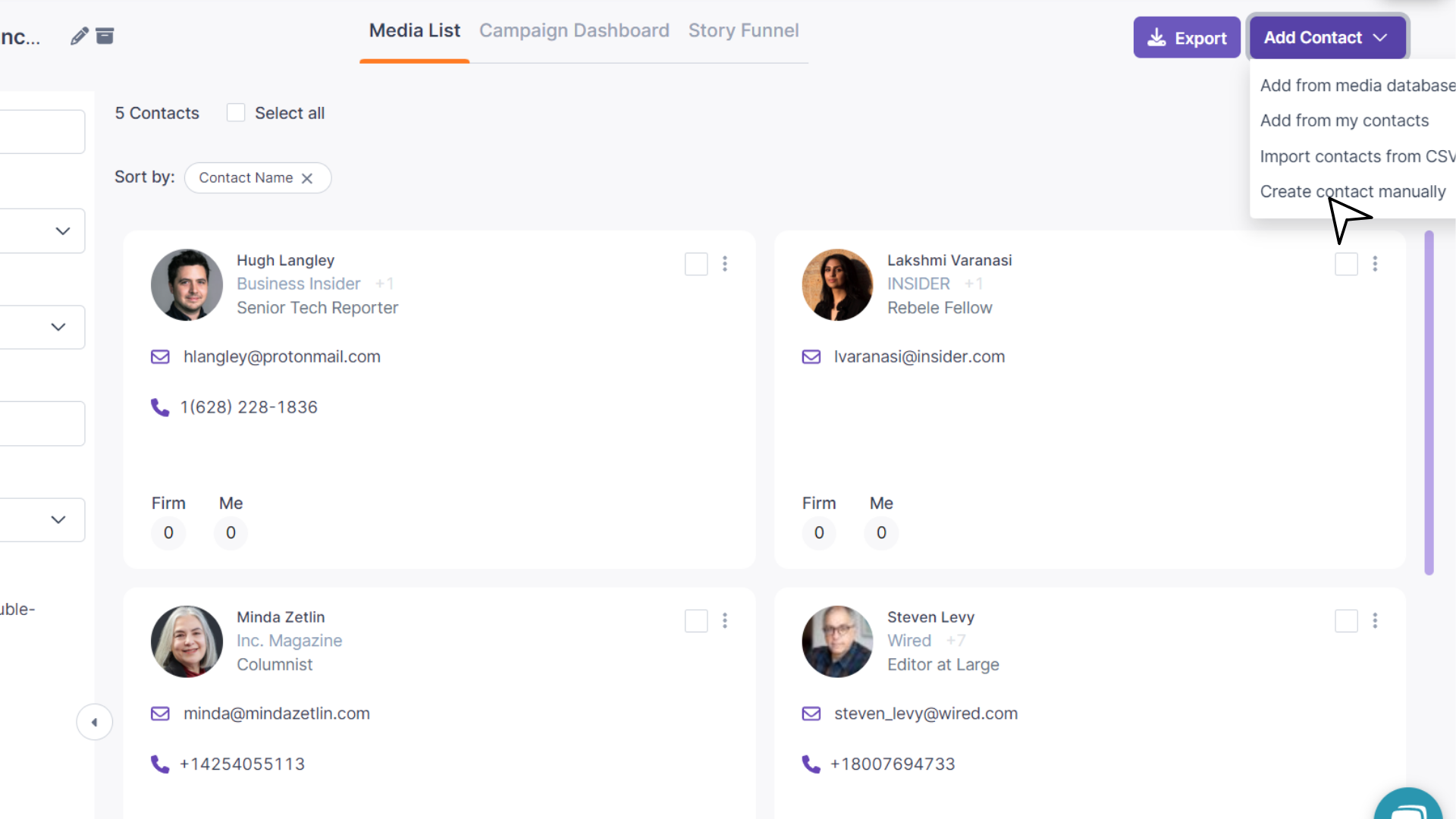Click the middle empty sidebar input field
Screen dimensions: 1456x819
click(42, 423)
